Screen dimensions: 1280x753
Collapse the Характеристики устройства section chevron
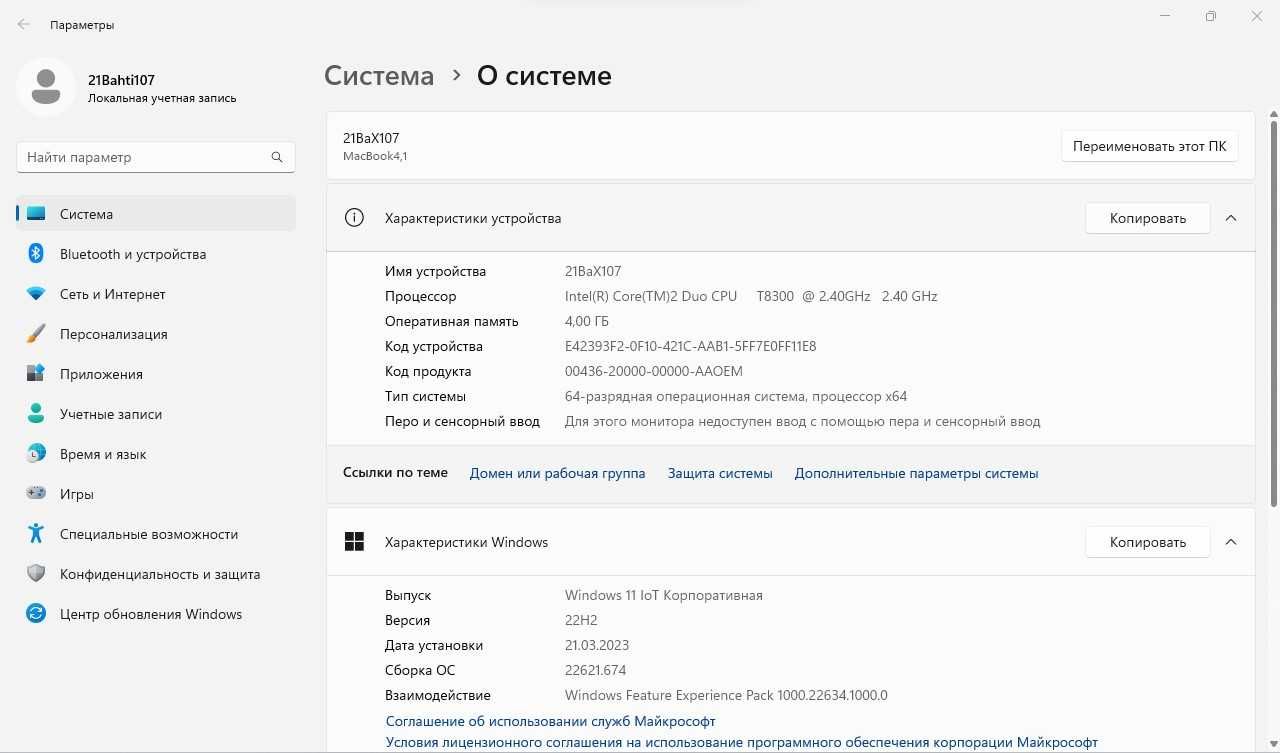pos(1231,218)
